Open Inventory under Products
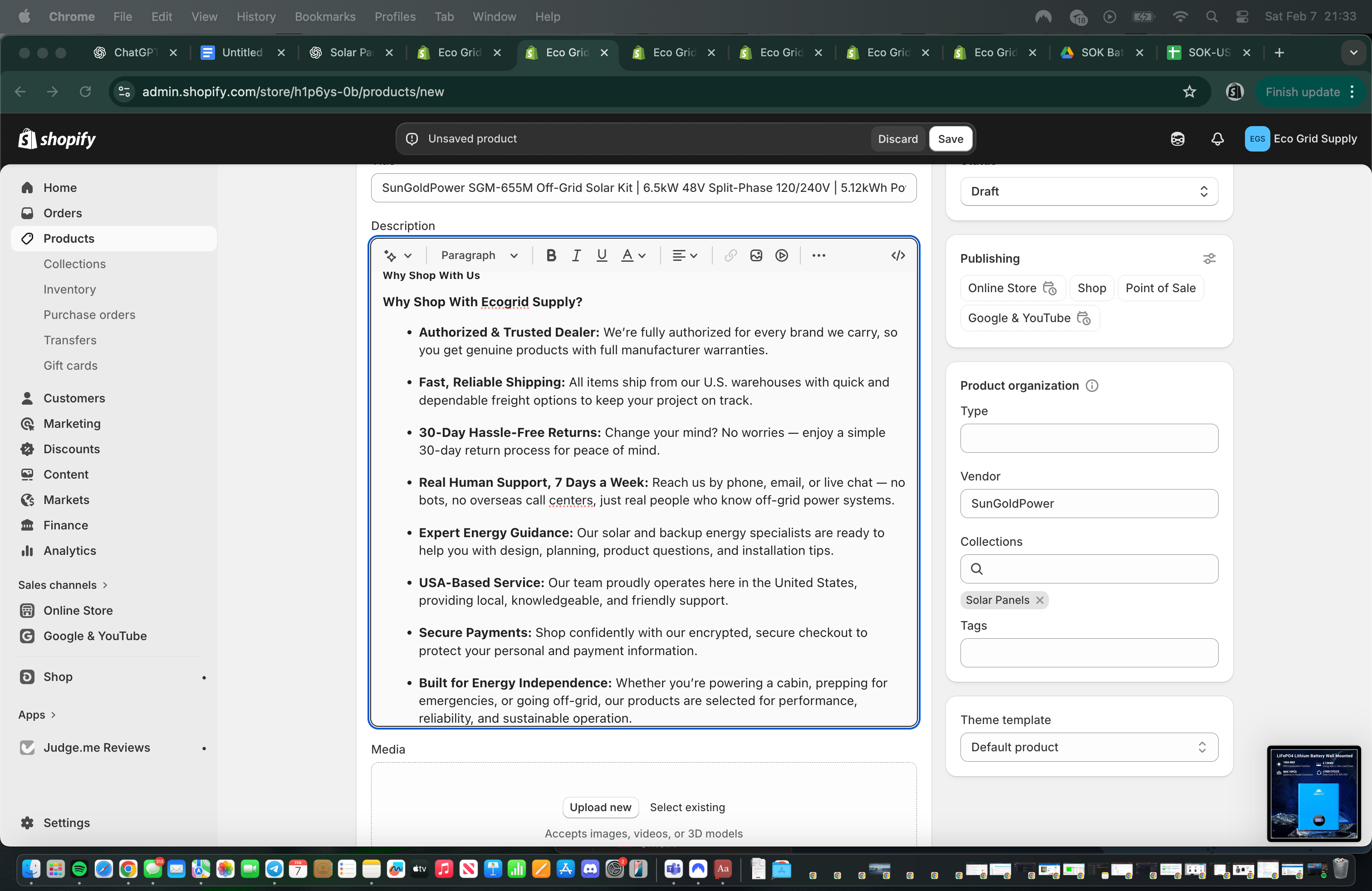This screenshot has width=1372, height=891. point(69,289)
